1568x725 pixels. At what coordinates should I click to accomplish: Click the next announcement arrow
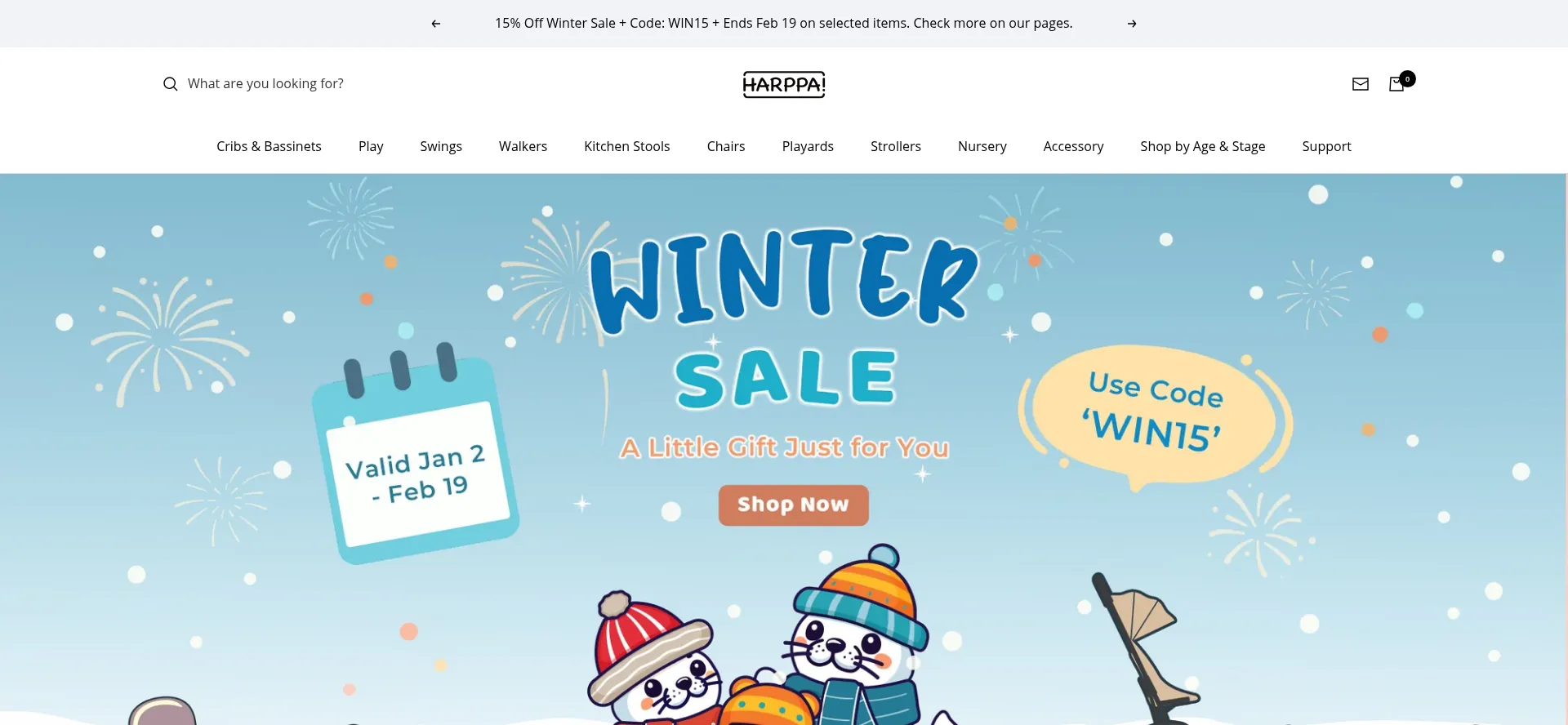1132,24
